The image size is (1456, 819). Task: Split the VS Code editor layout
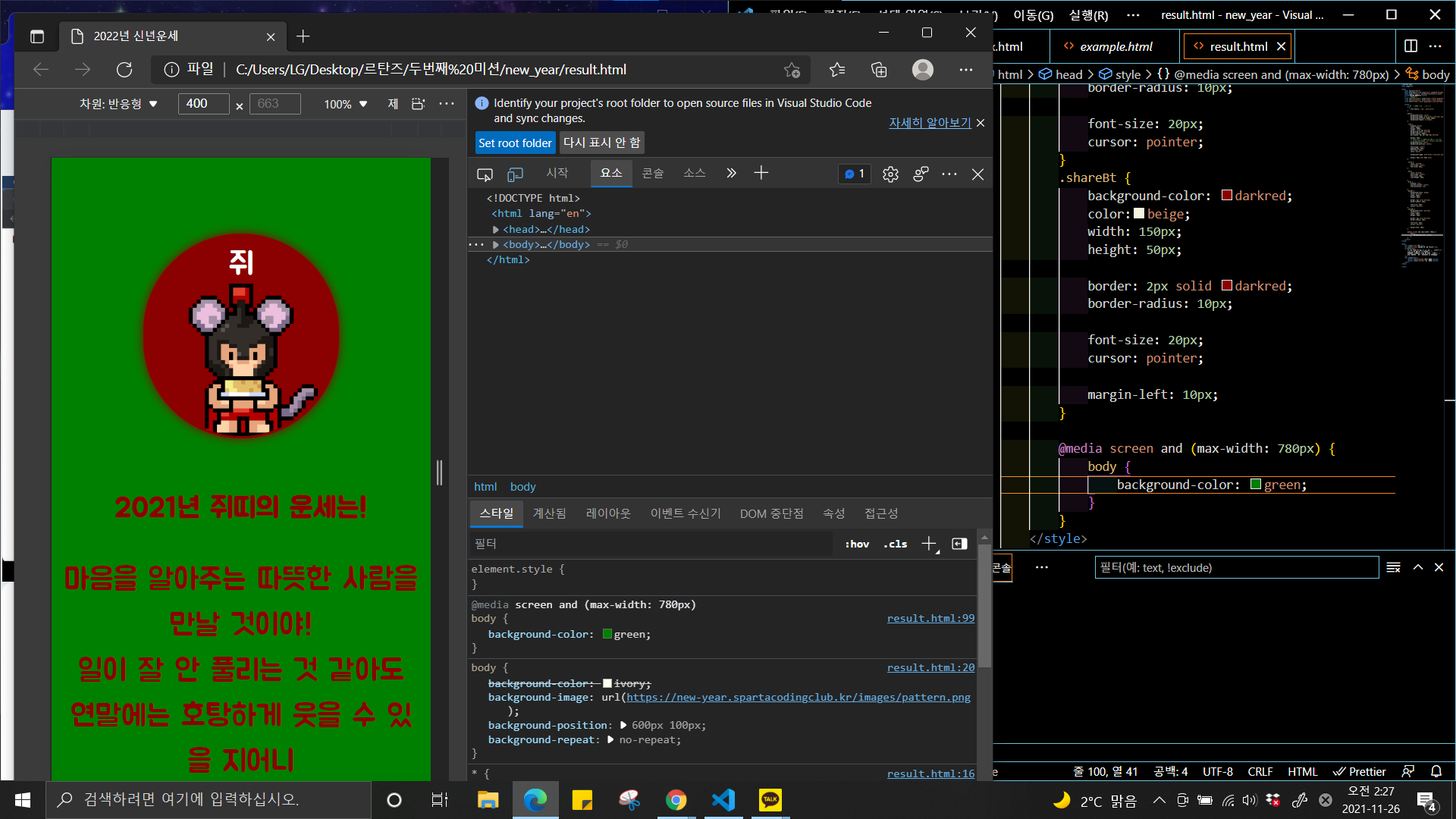point(1410,46)
